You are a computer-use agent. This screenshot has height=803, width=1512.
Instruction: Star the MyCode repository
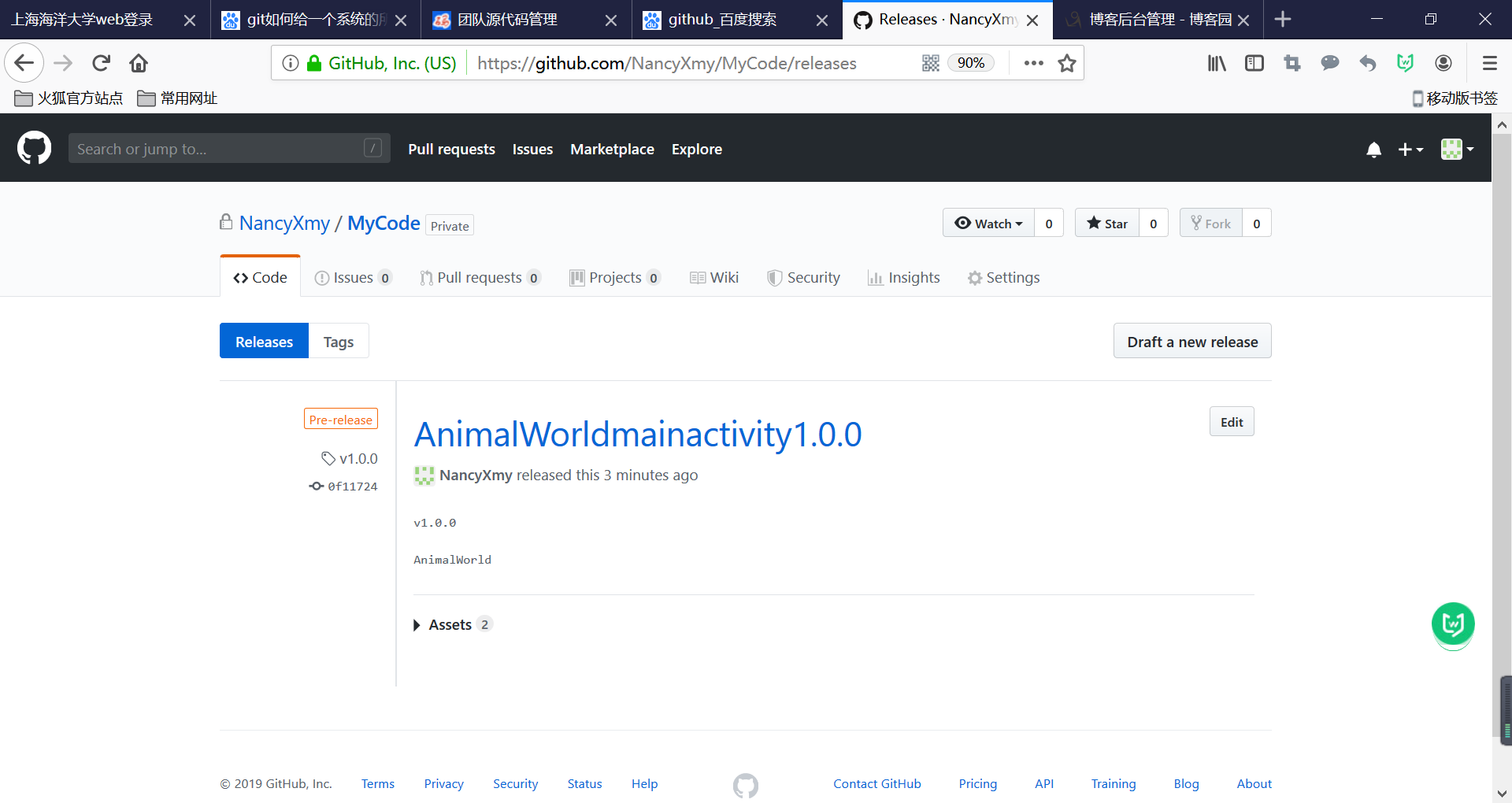pyautogui.click(x=1107, y=224)
